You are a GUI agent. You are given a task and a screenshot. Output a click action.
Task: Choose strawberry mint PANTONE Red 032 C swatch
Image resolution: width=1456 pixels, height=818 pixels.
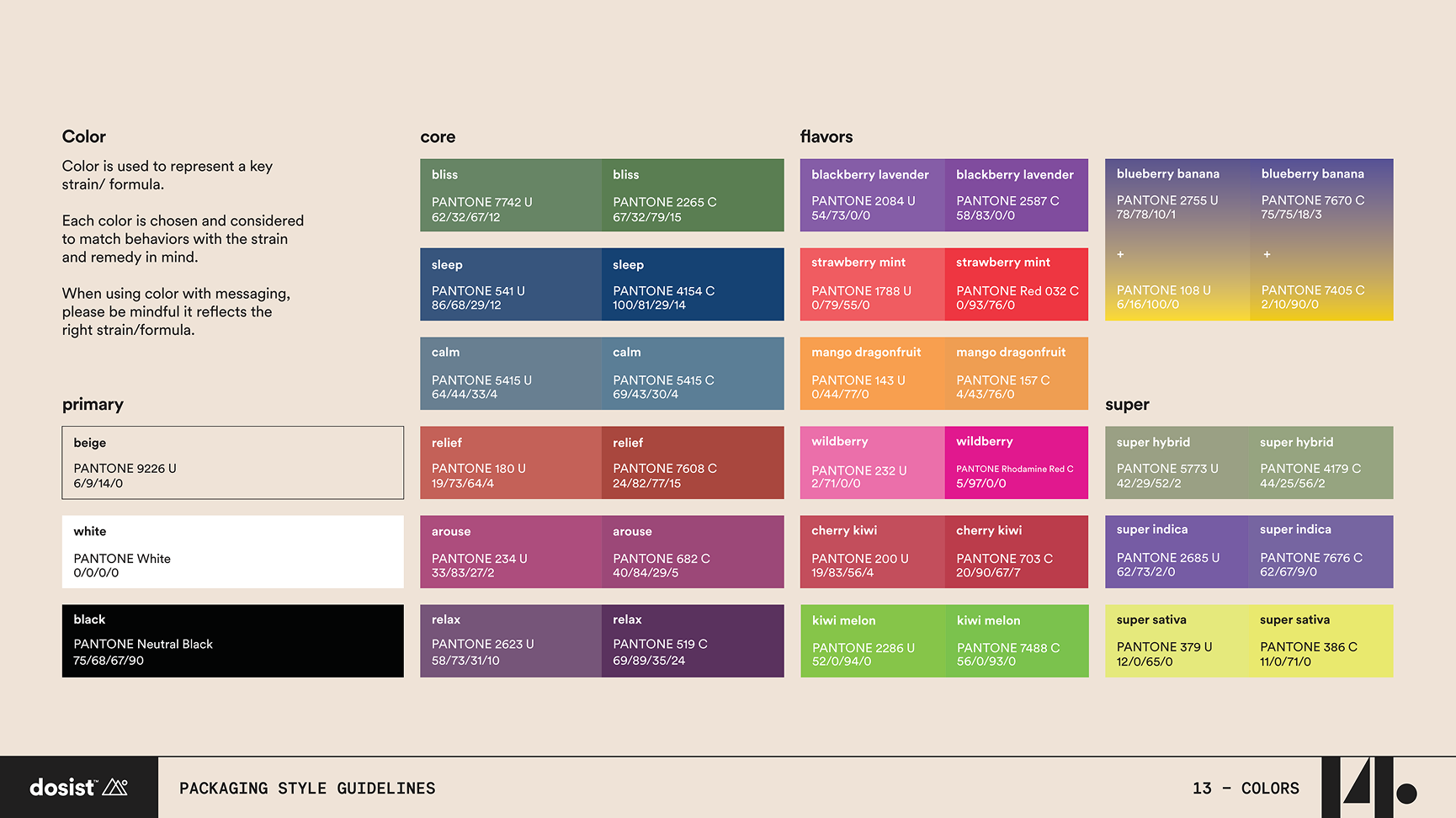(1017, 284)
